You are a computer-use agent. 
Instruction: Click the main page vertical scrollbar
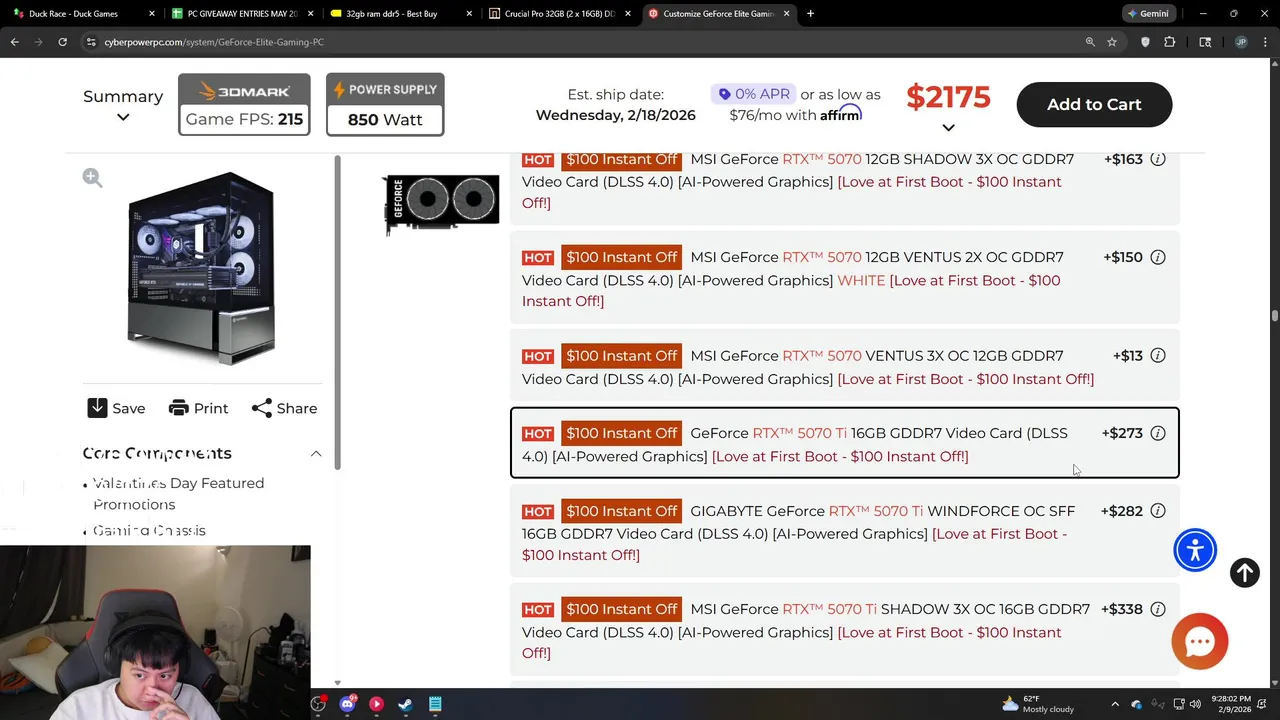point(1274,316)
